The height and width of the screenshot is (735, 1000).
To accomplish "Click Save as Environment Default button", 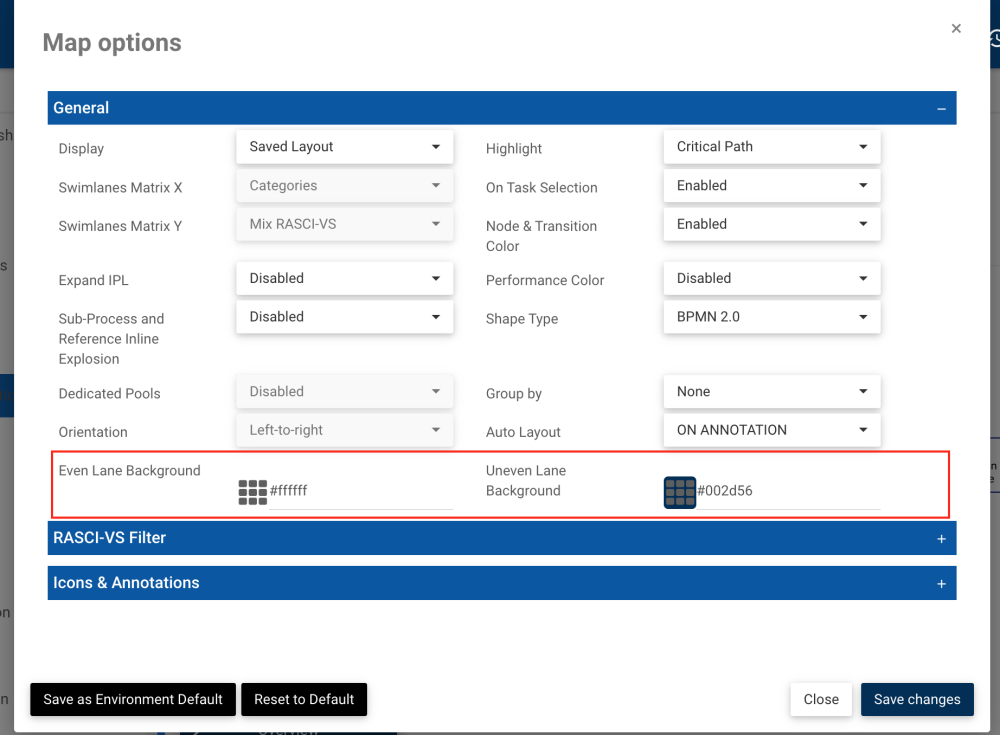I will click(x=133, y=700).
